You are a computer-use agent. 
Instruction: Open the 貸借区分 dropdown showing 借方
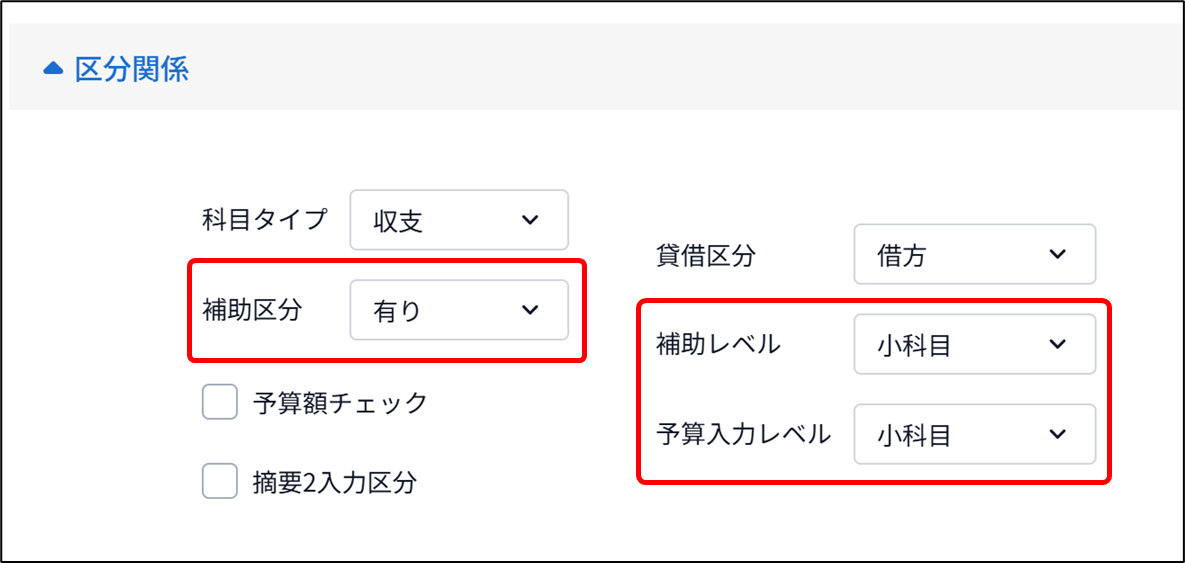pyautogui.click(x=975, y=254)
